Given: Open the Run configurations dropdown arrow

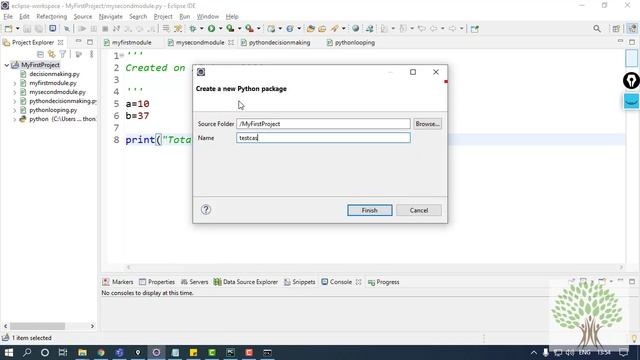Looking at the screenshot, I should tap(220, 29).
